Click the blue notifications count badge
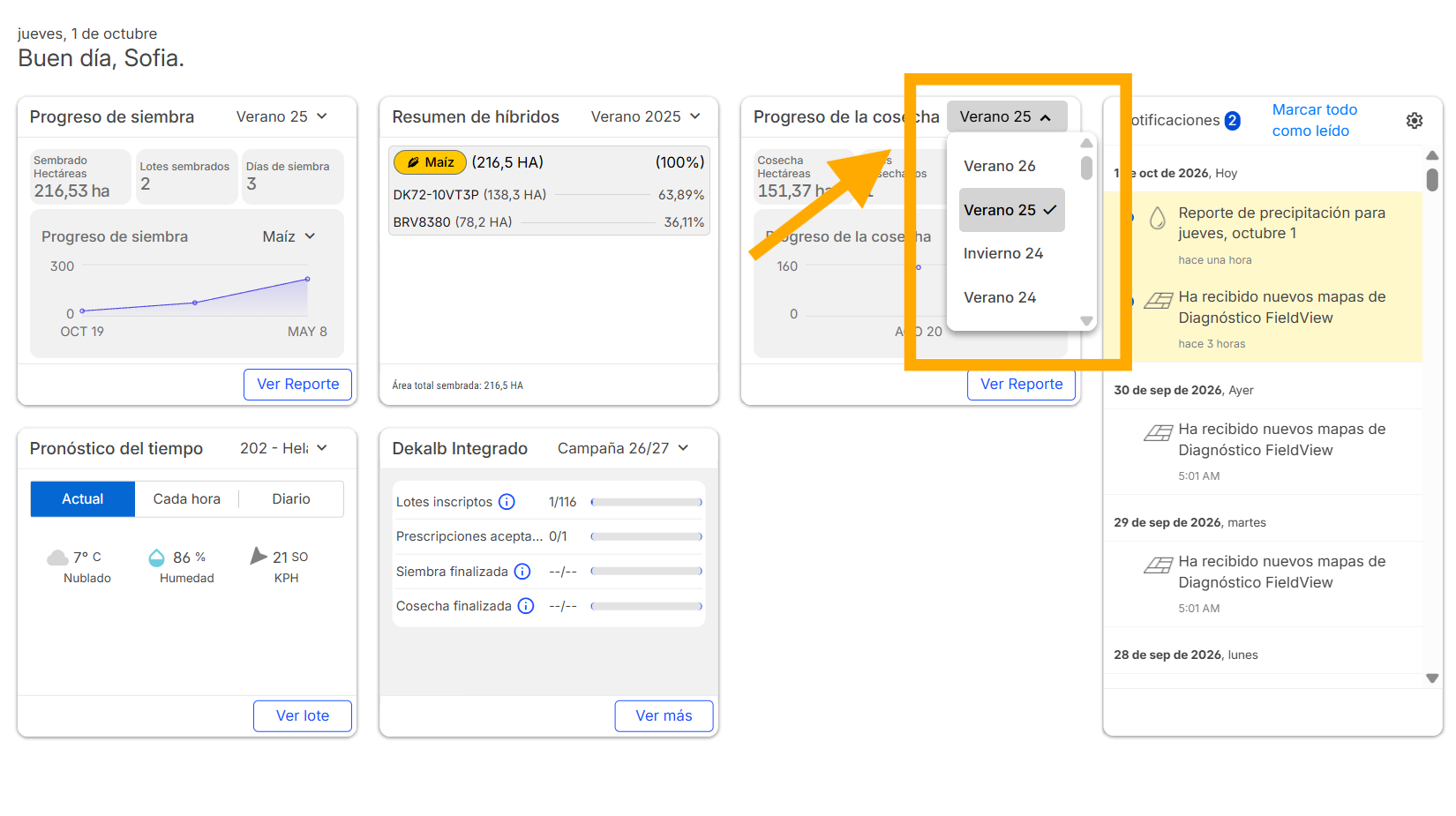Viewport: 1456px width, 816px height. click(x=1233, y=121)
